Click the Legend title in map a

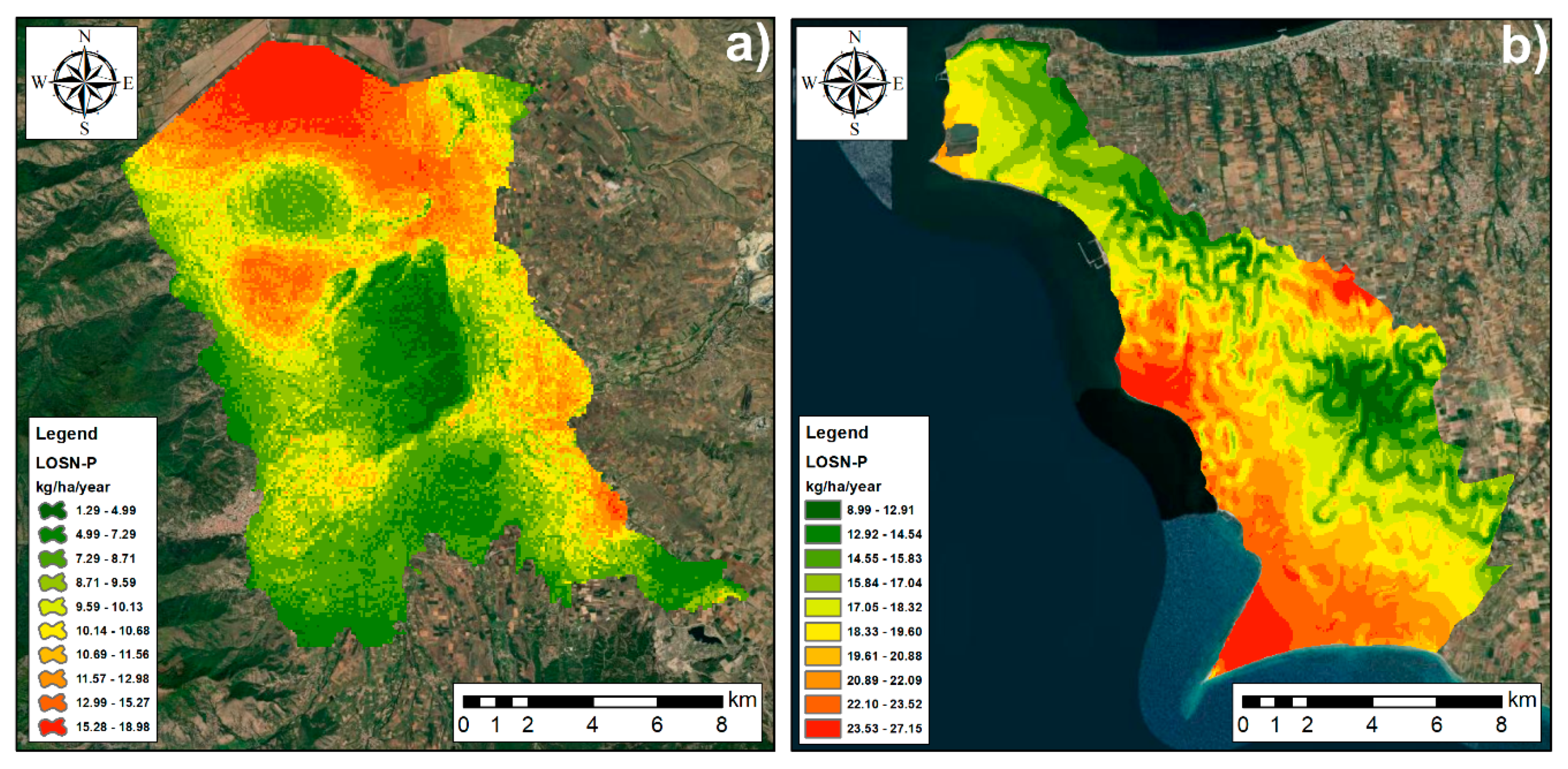point(66,434)
